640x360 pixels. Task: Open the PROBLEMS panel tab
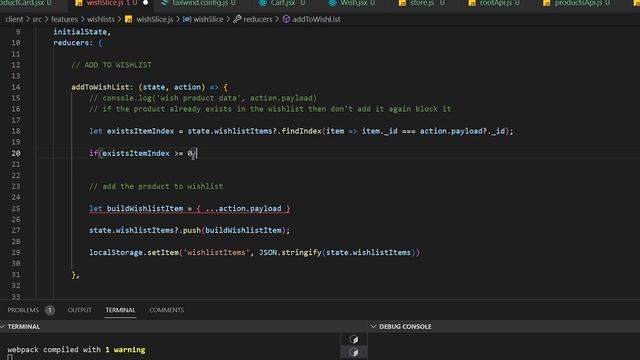click(x=23, y=310)
